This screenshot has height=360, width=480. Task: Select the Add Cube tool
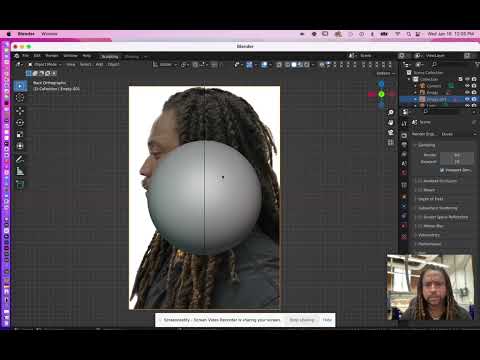(20, 184)
